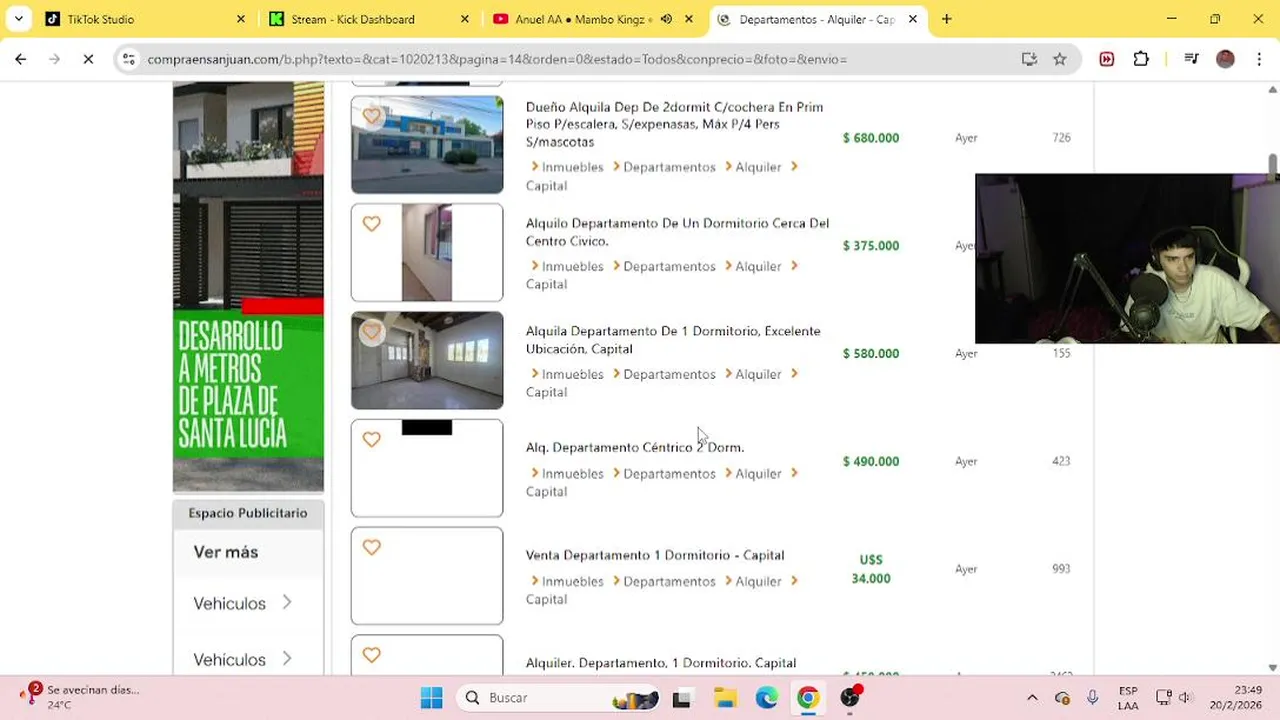Screen dimensions: 1280x720
Task: Close the TikTok Studio tab
Action: pos(240,19)
